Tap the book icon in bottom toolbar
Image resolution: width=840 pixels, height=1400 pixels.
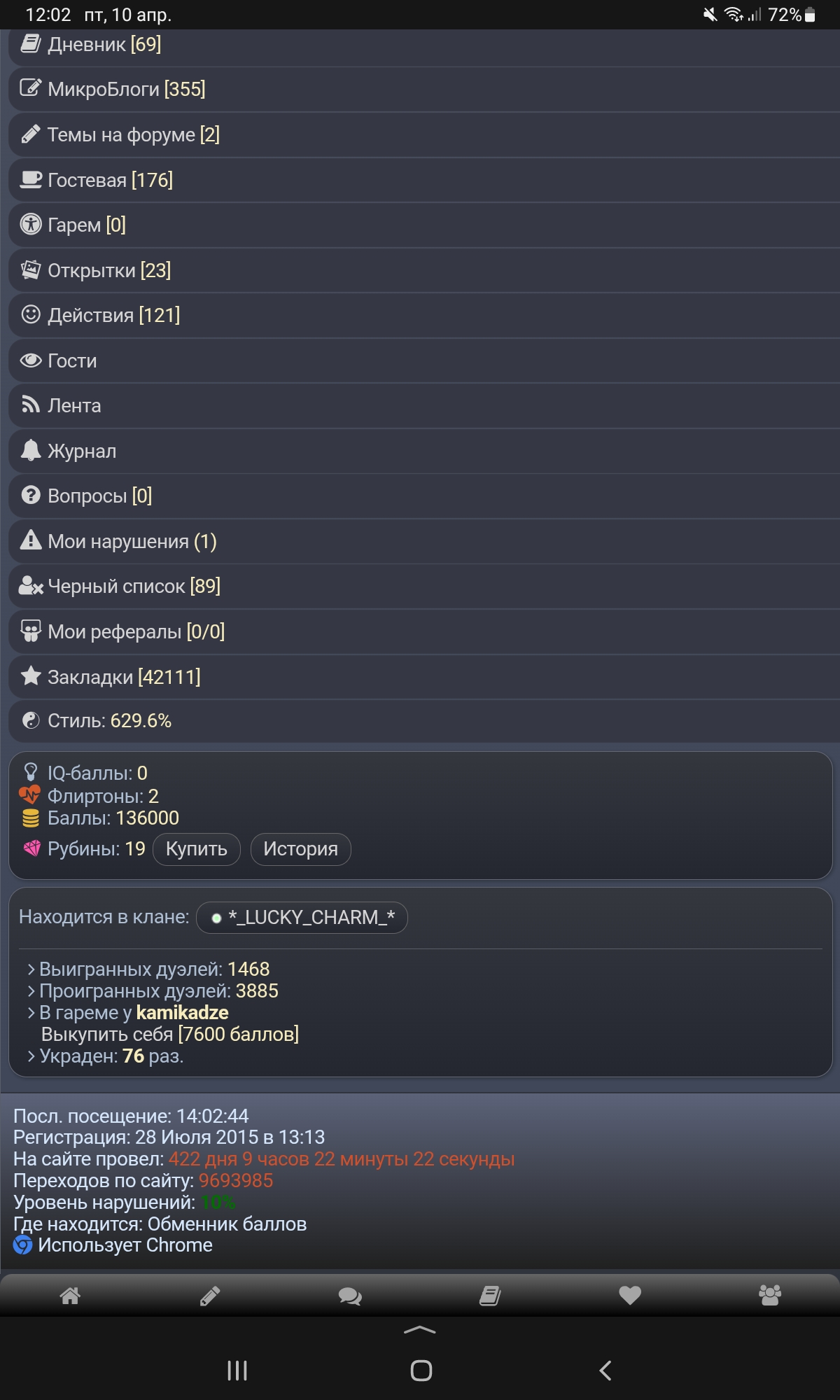(x=490, y=1296)
